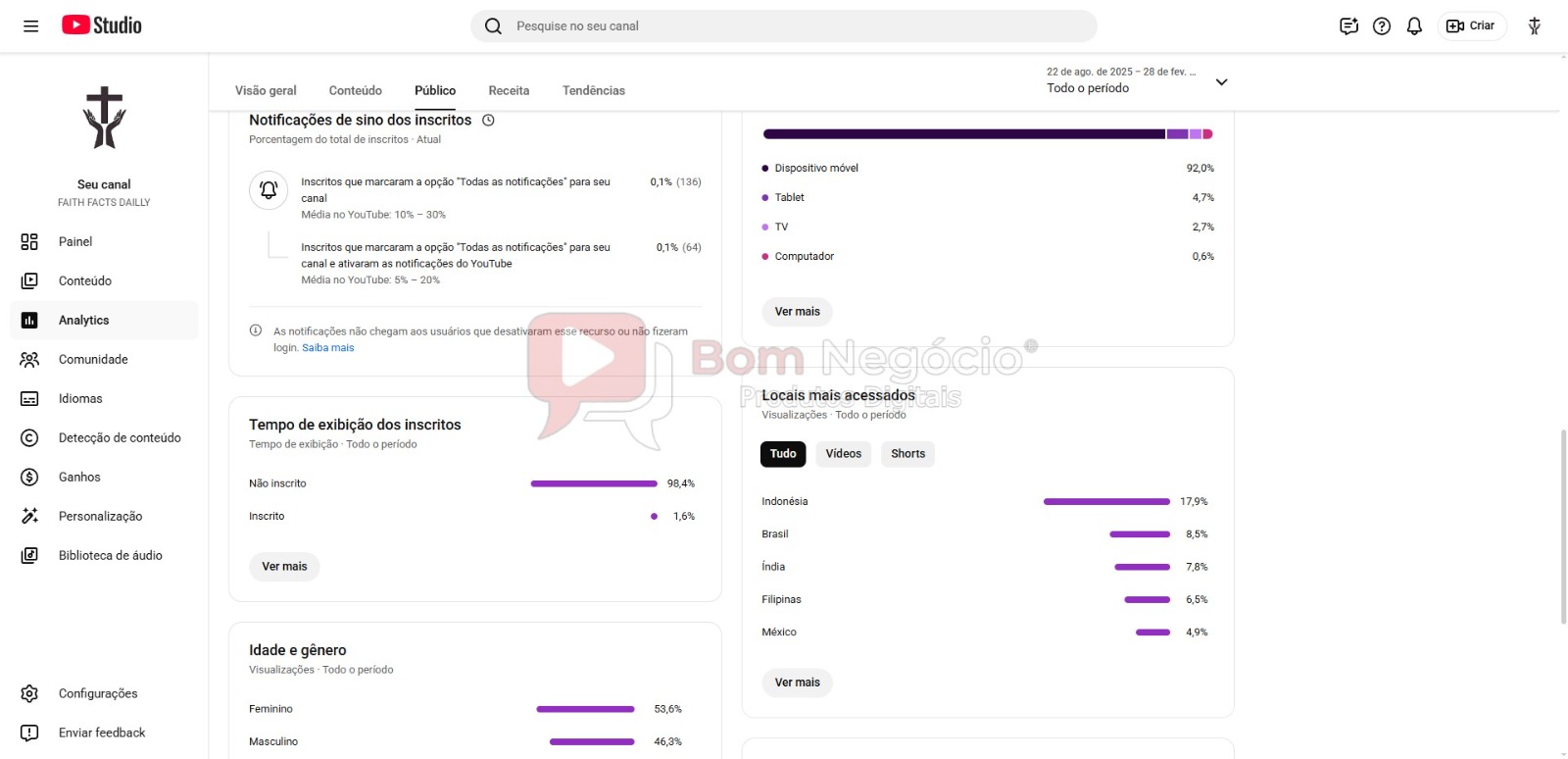This screenshot has width=1568, height=759.
Task: Expand the date range period dropdown
Action: point(1221,82)
